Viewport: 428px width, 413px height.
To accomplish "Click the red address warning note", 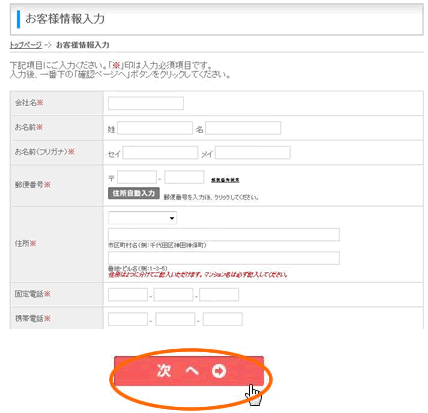I will [x=197, y=275].
